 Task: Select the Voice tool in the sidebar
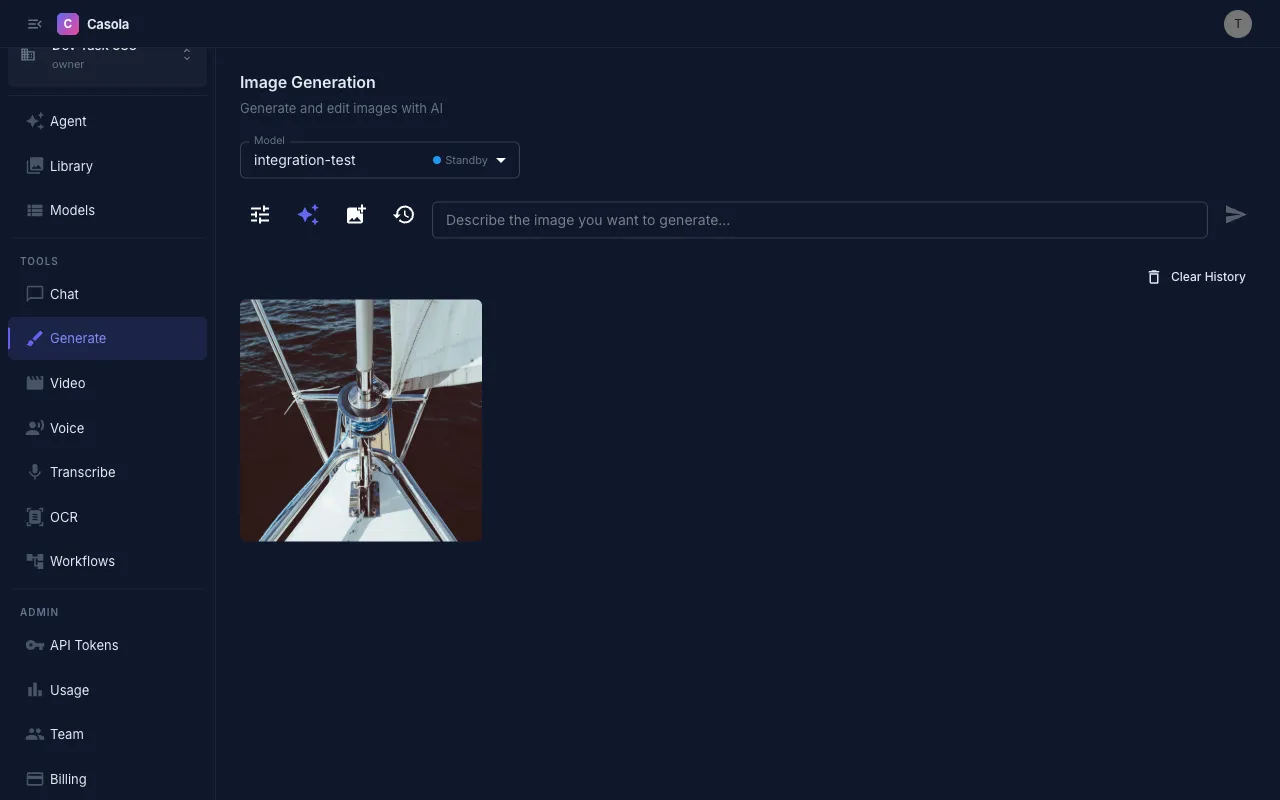point(66,427)
